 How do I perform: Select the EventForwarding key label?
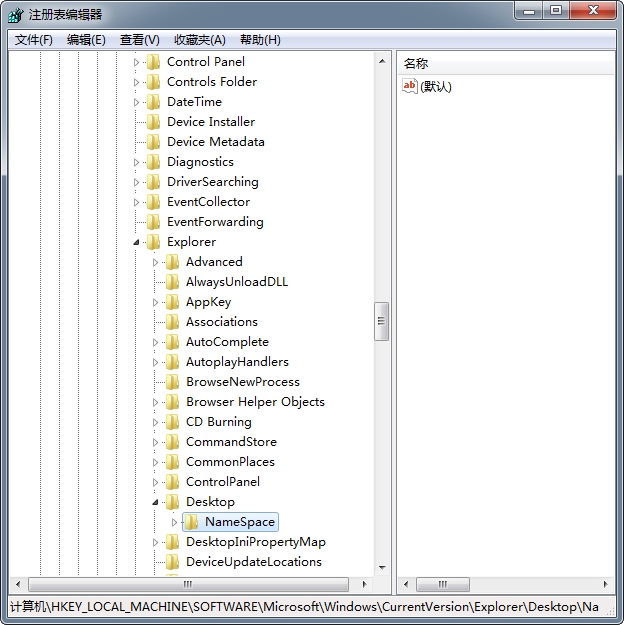click(215, 222)
